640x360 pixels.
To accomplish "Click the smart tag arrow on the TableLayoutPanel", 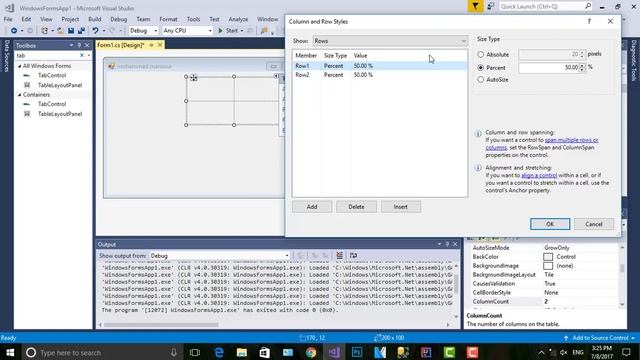I will (276, 76).
